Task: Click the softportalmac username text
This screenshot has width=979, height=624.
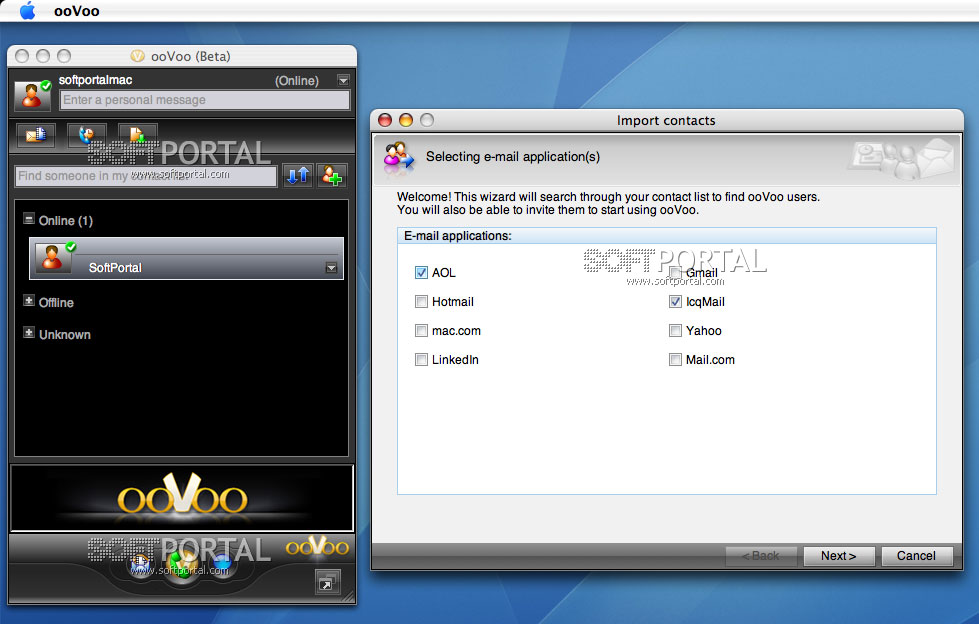Action: (96, 80)
